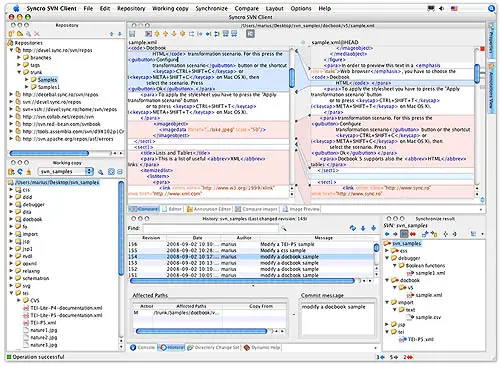Image resolution: width=500 pixels, height=368 pixels.
Task: Toggle the highlighted incoming/outgoing mode button
Action: click(x=404, y=234)
